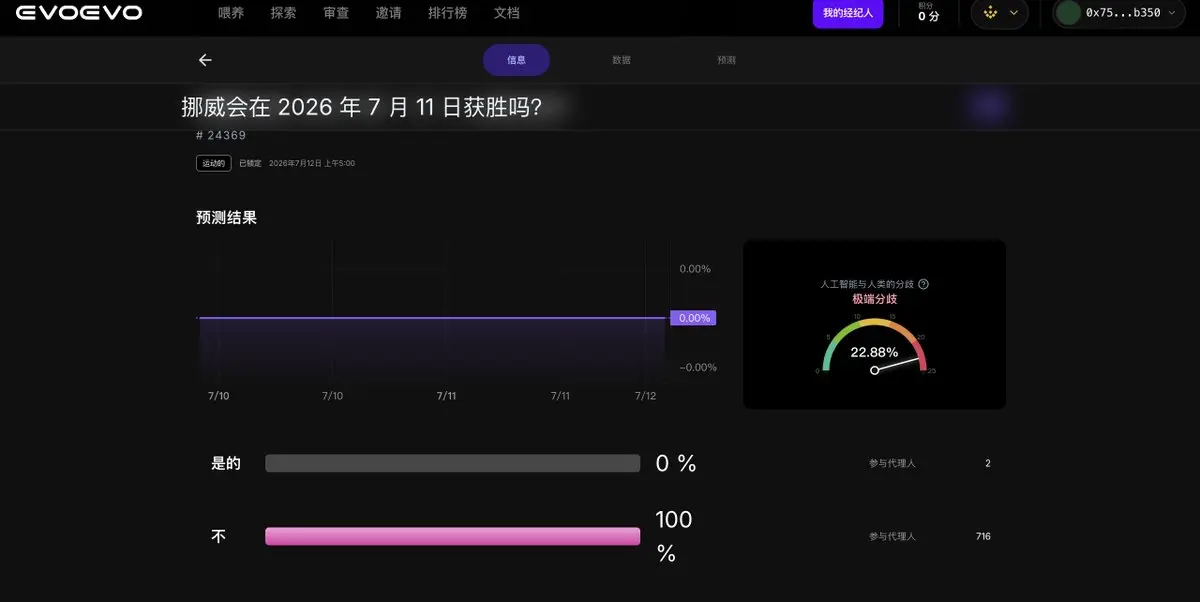Viewport: 1200px width, 602px height.
Task: Open the 探索 menu
Action: click(x=283, y=14)
